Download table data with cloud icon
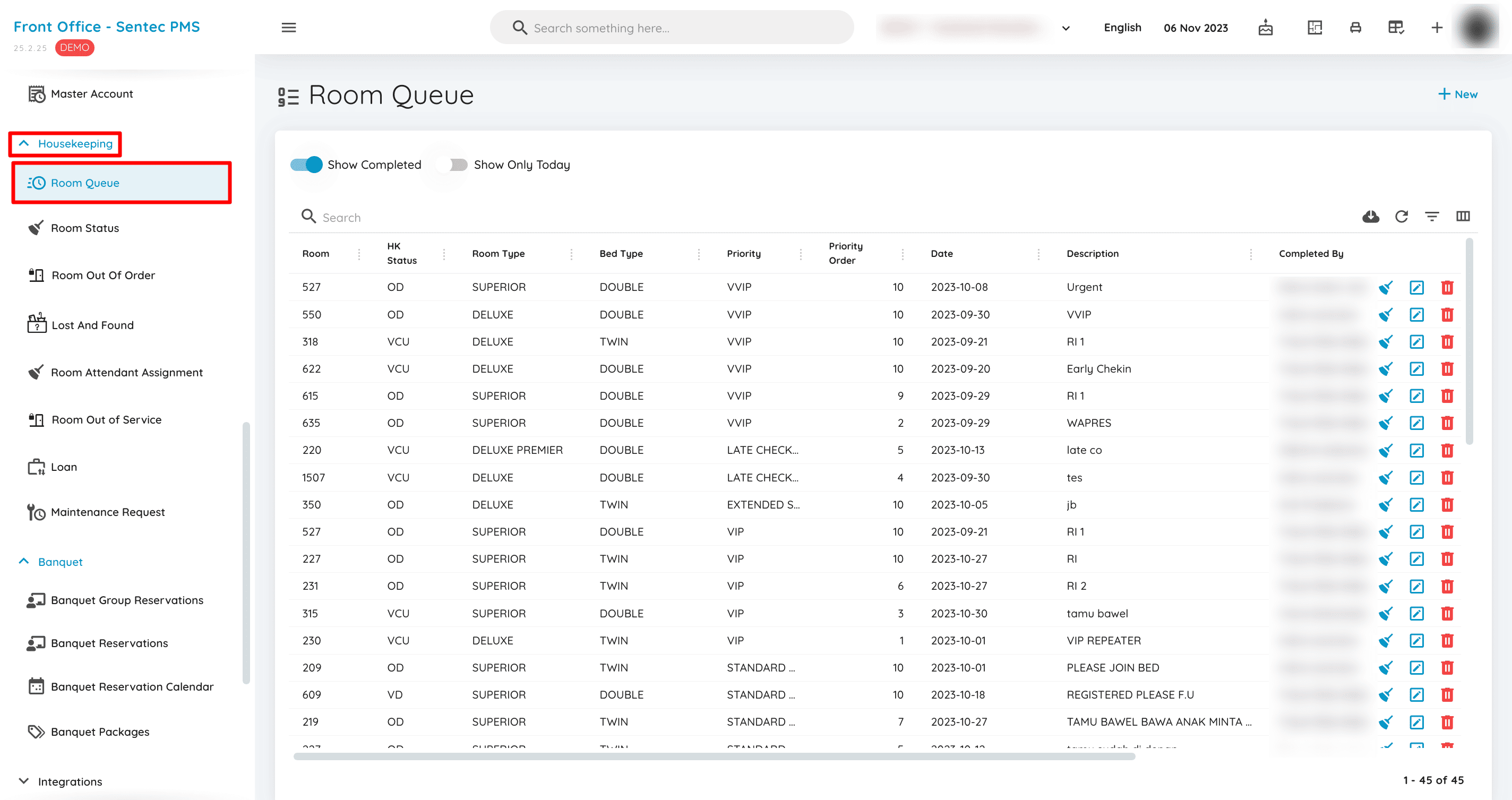 pyautogui.click(x=1371, y=217)
